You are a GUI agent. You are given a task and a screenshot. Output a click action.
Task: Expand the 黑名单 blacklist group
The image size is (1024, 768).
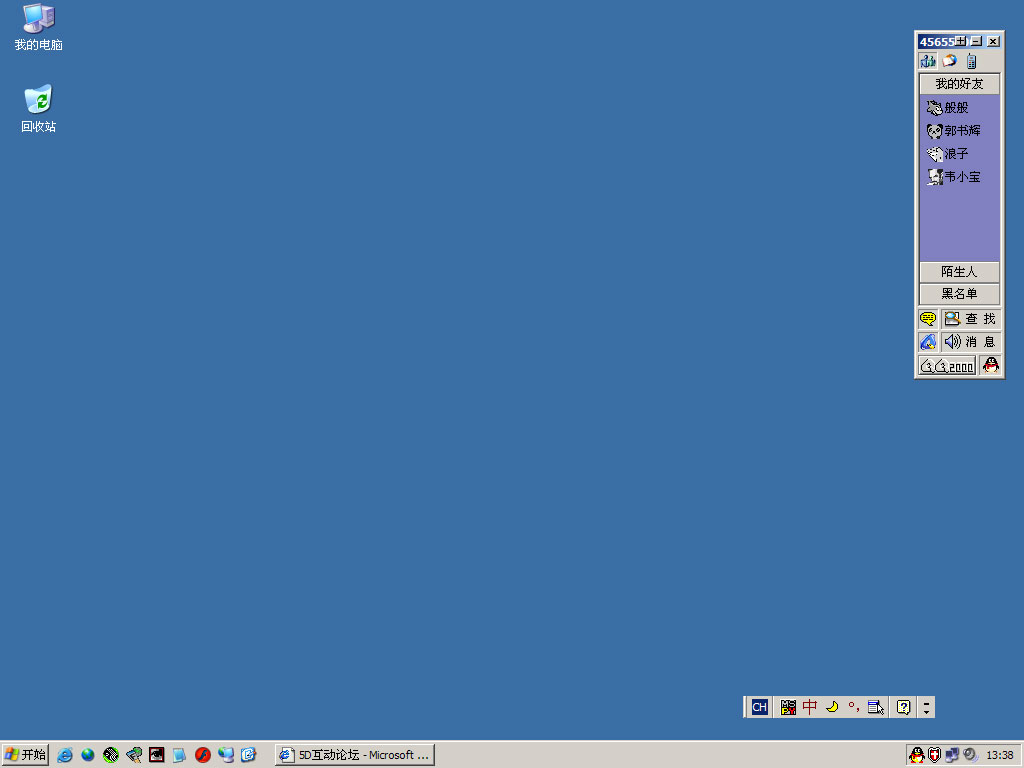[959, 294]
